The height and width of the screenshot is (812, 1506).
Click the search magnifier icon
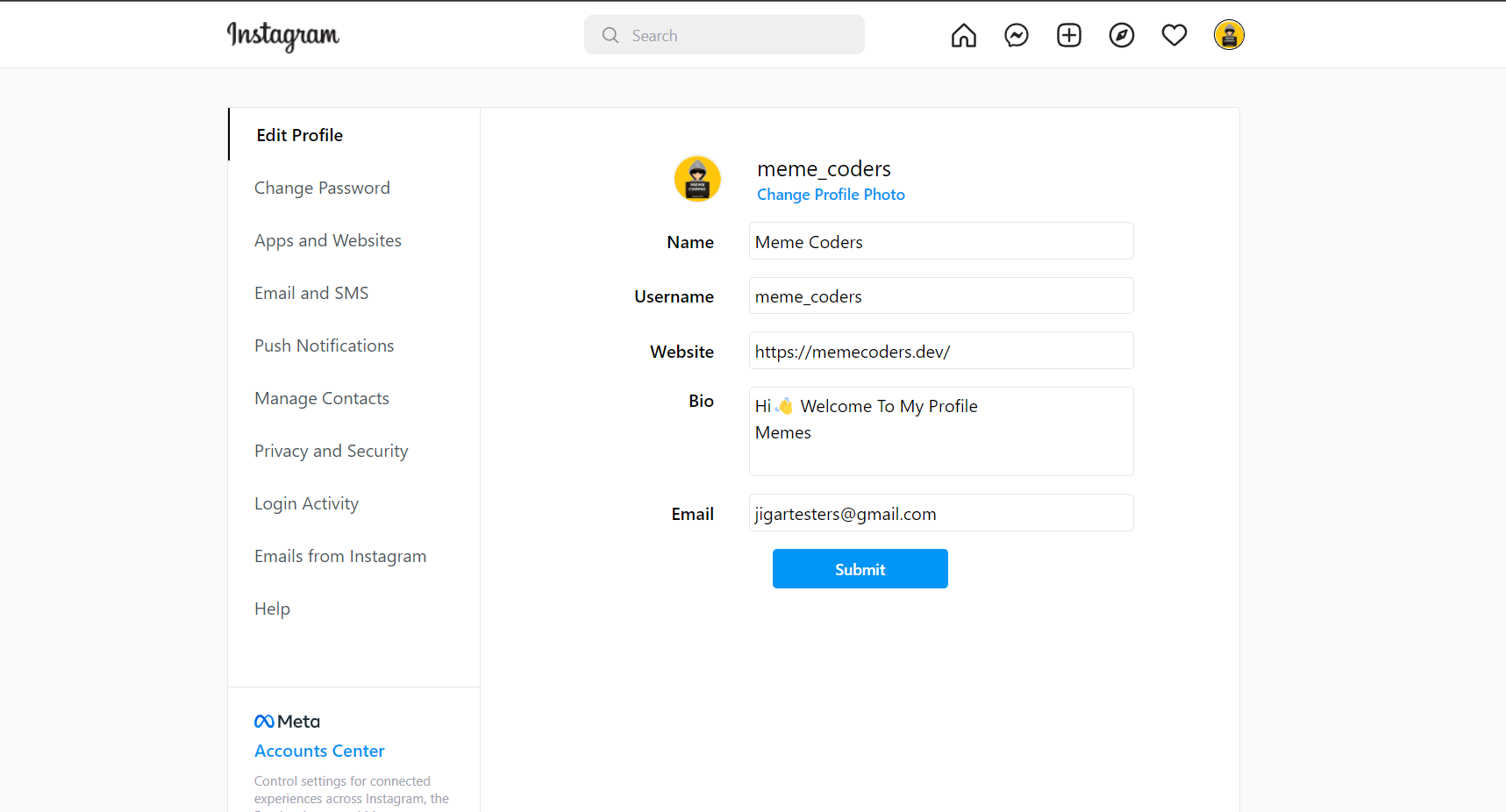click(610, 35)
